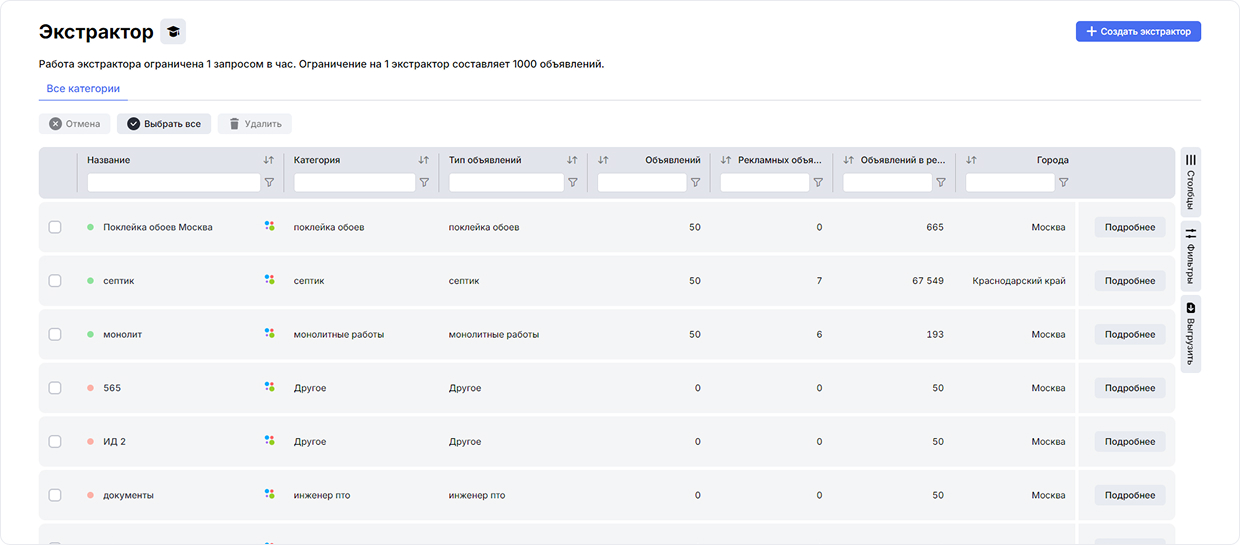Select checkbox next to ИД 2
This screenshot has width=1240, height=545.
coord(55,441)
